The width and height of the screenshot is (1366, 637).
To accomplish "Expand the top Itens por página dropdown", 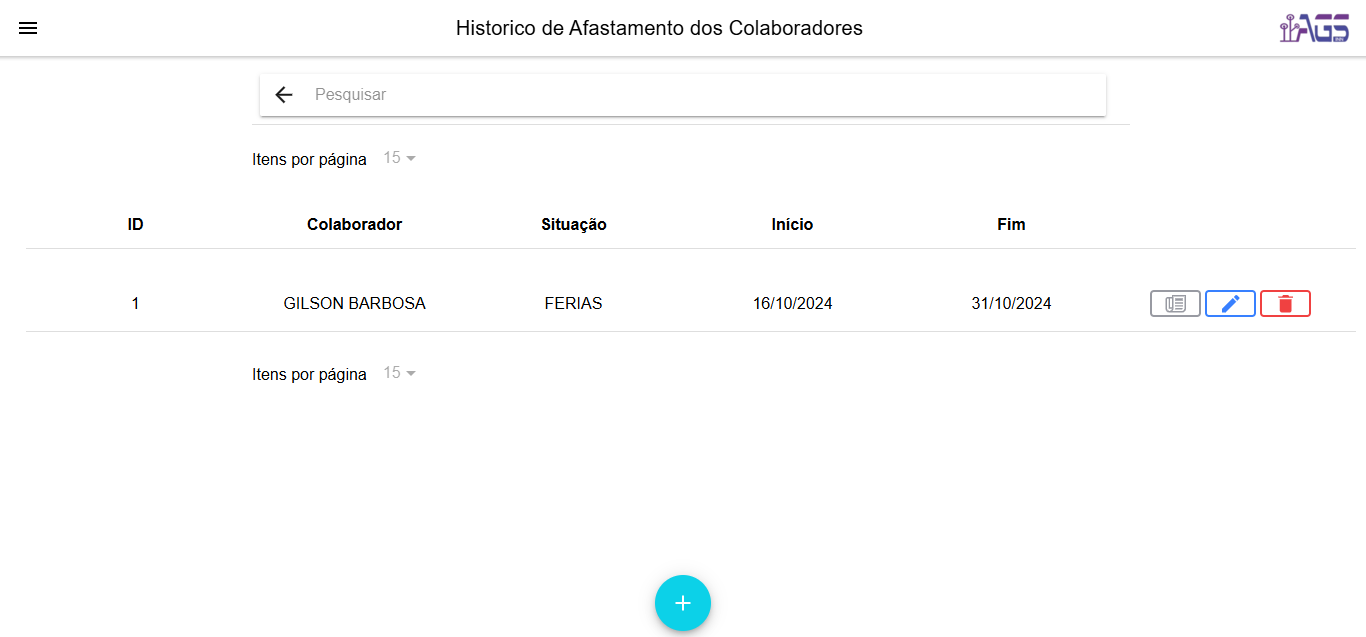I will 399,158.
